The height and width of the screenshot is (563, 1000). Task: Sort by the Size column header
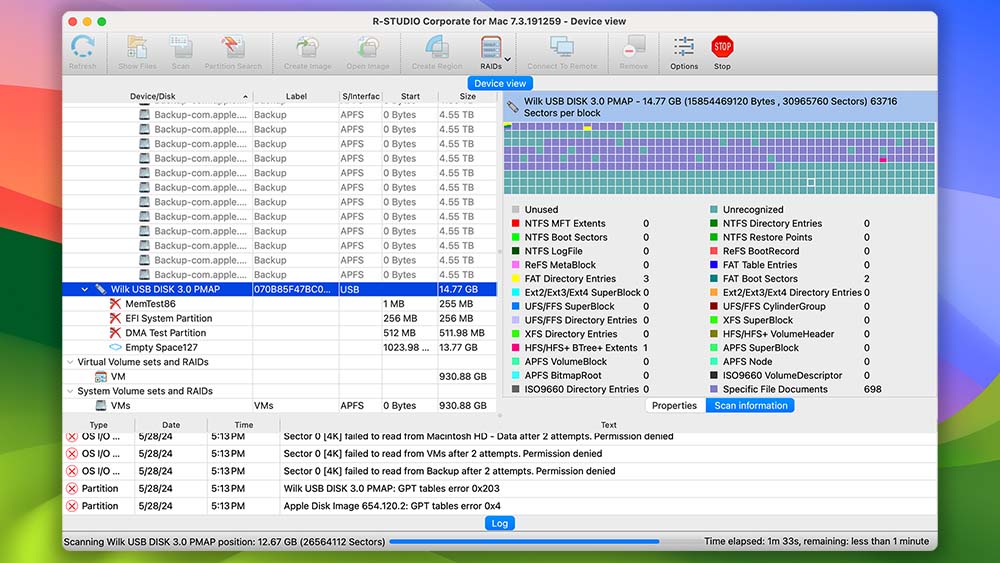coord(467,96)
